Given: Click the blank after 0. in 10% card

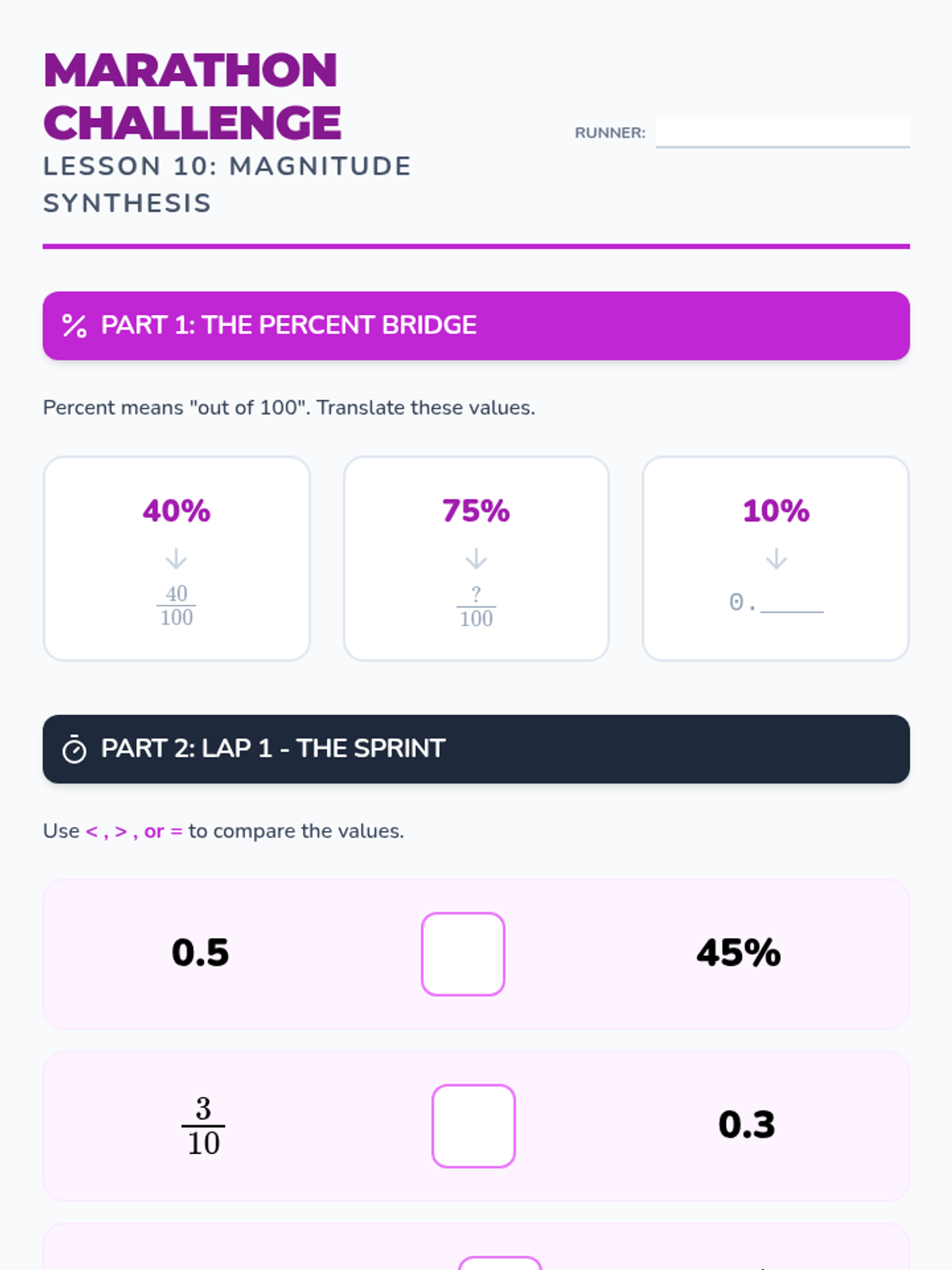Looking at the screenshot, I should pyautogui.click(x=792, y=605).
